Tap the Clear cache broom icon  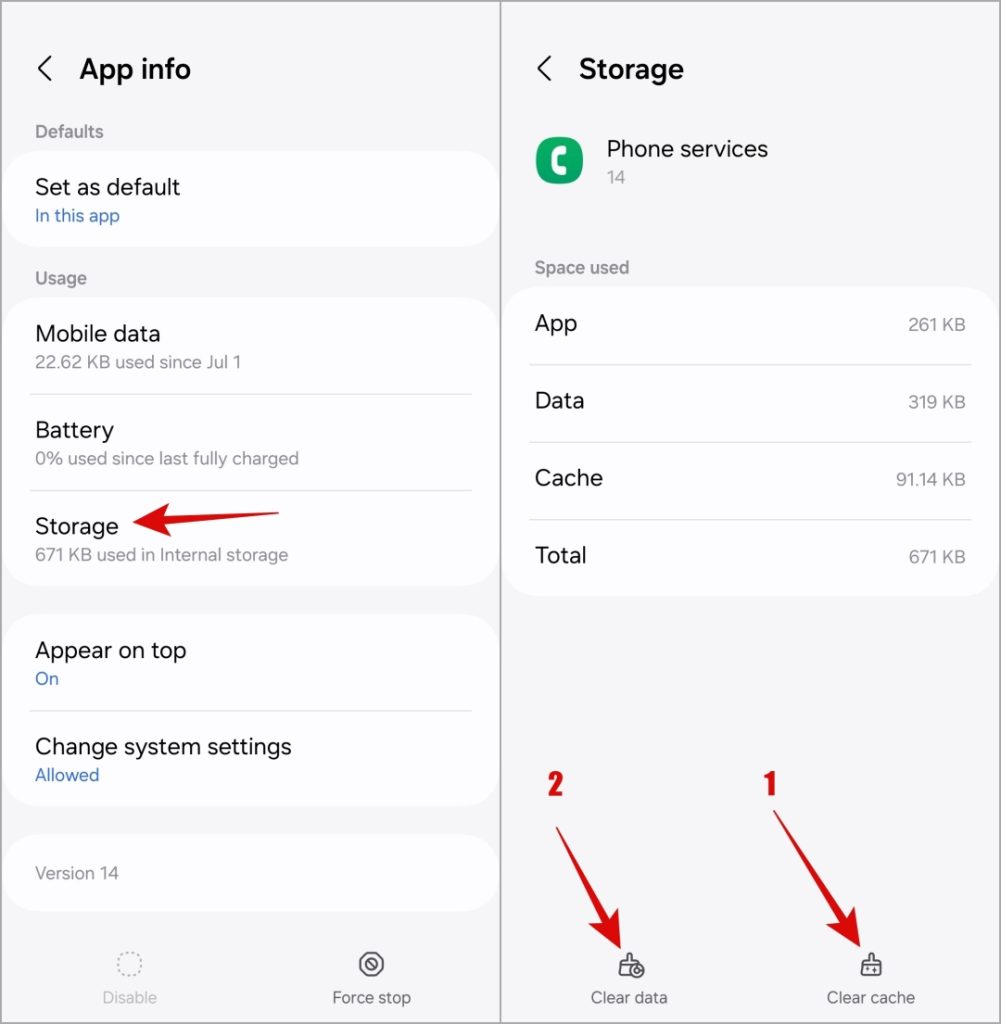click(870, 965)
